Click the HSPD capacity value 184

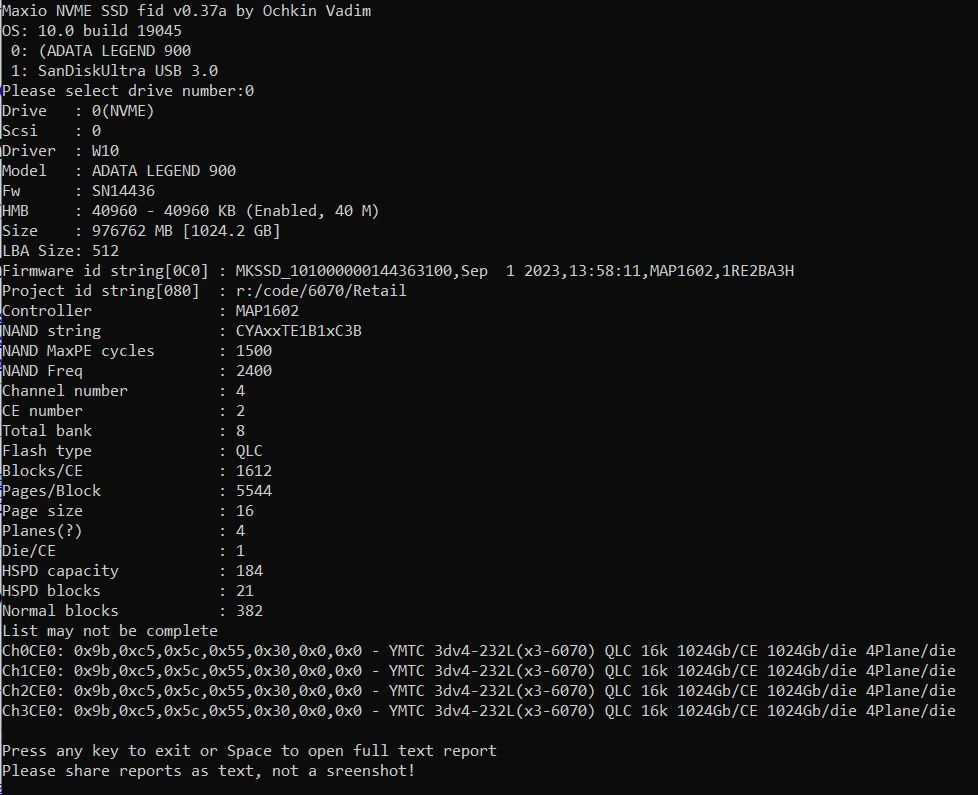tap(249, 571)
